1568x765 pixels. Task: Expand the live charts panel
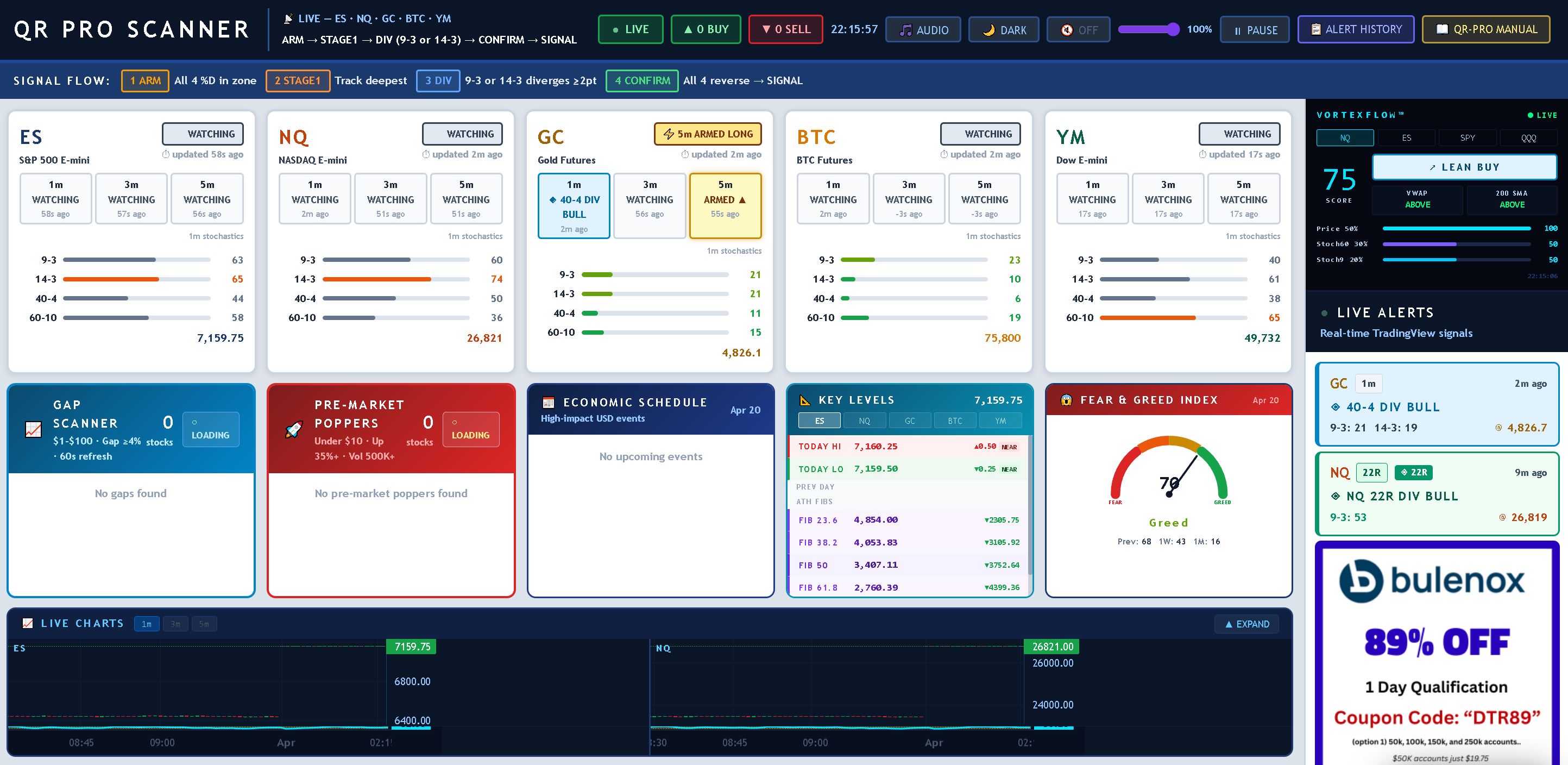(1246, 624)
